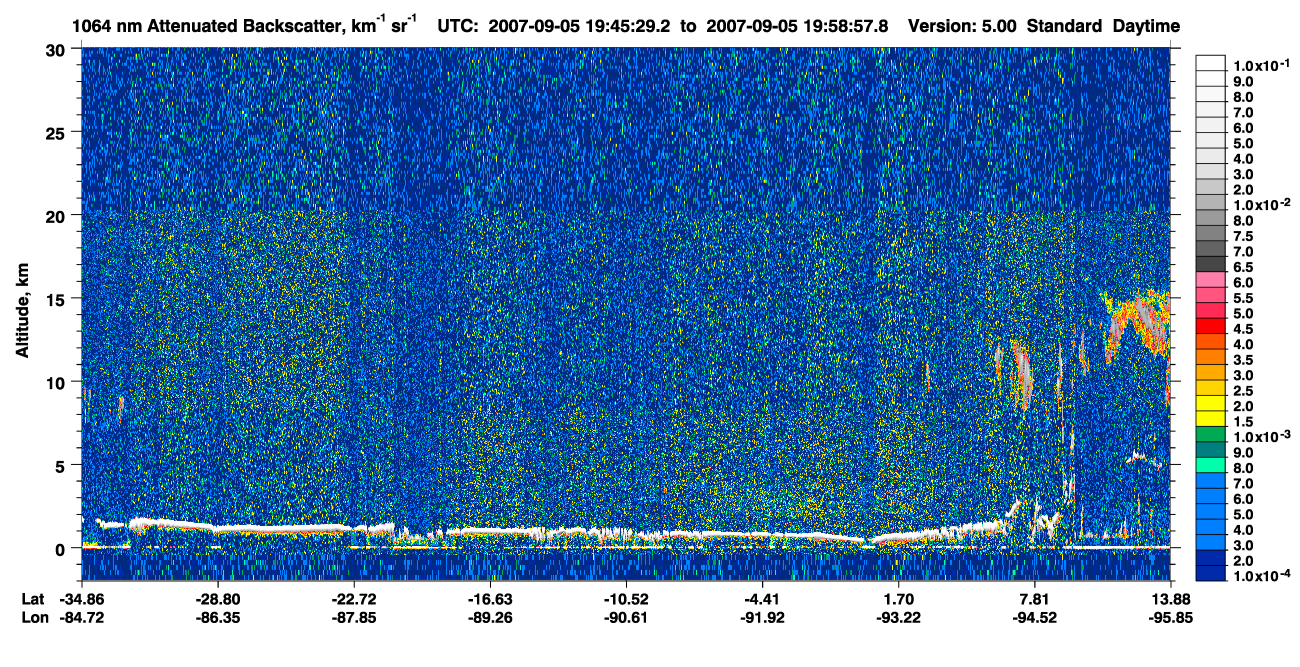Click the longitude value -87.85

click(353, 617)
